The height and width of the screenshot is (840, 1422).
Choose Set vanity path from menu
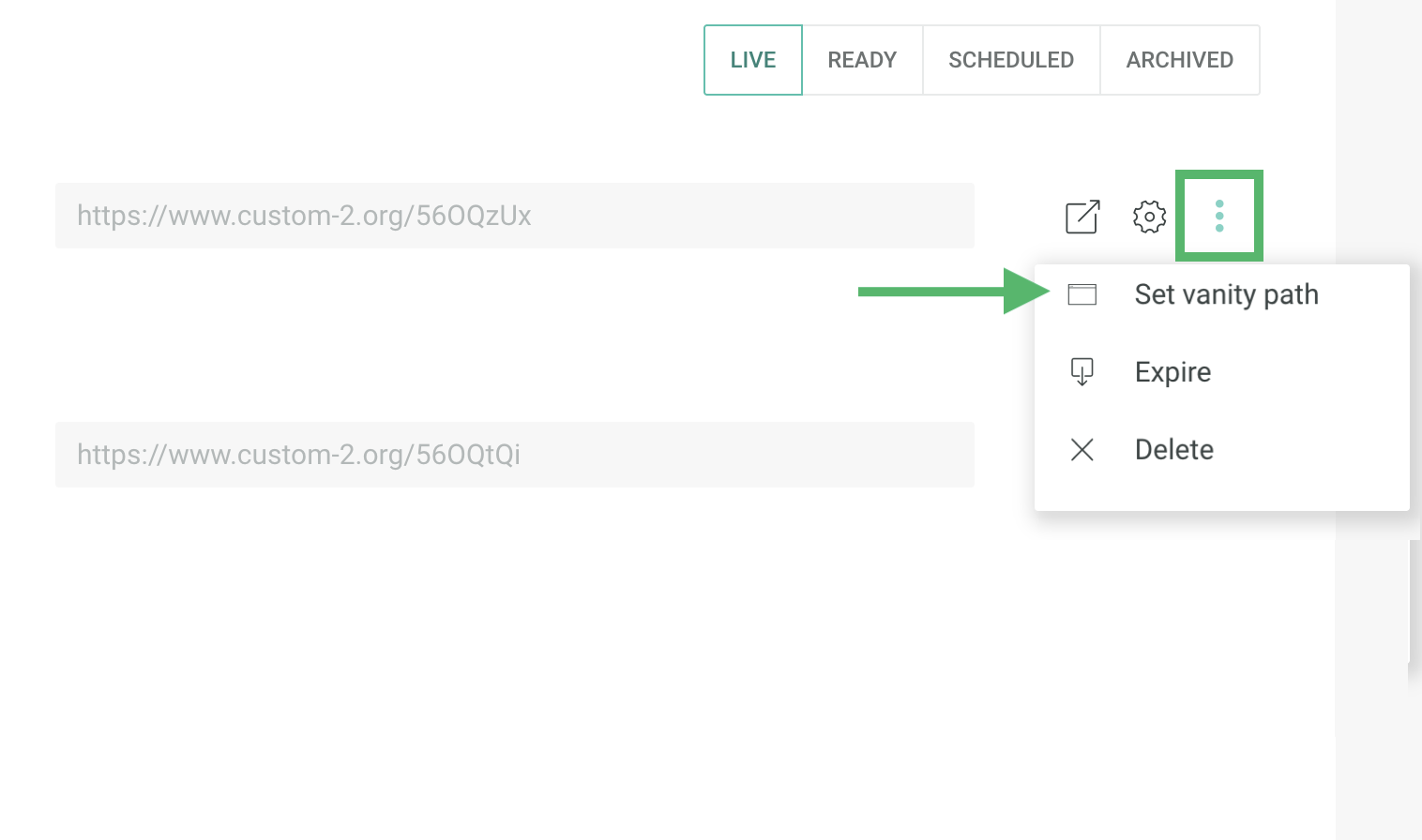tap(1226, 294)
